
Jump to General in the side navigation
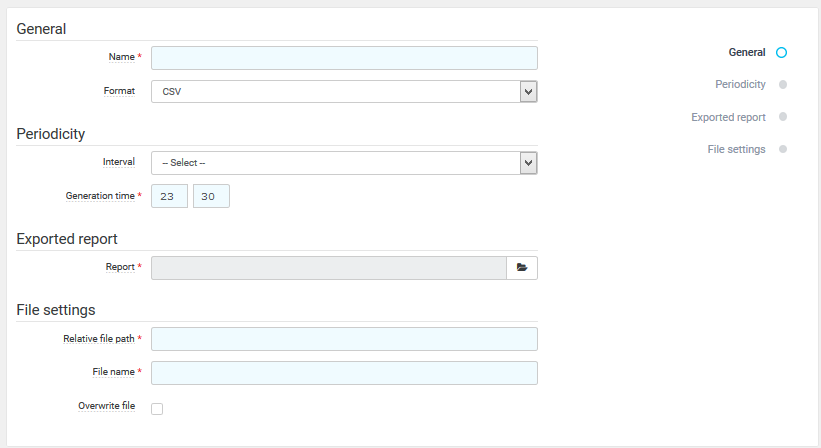(x=746, y=53)
